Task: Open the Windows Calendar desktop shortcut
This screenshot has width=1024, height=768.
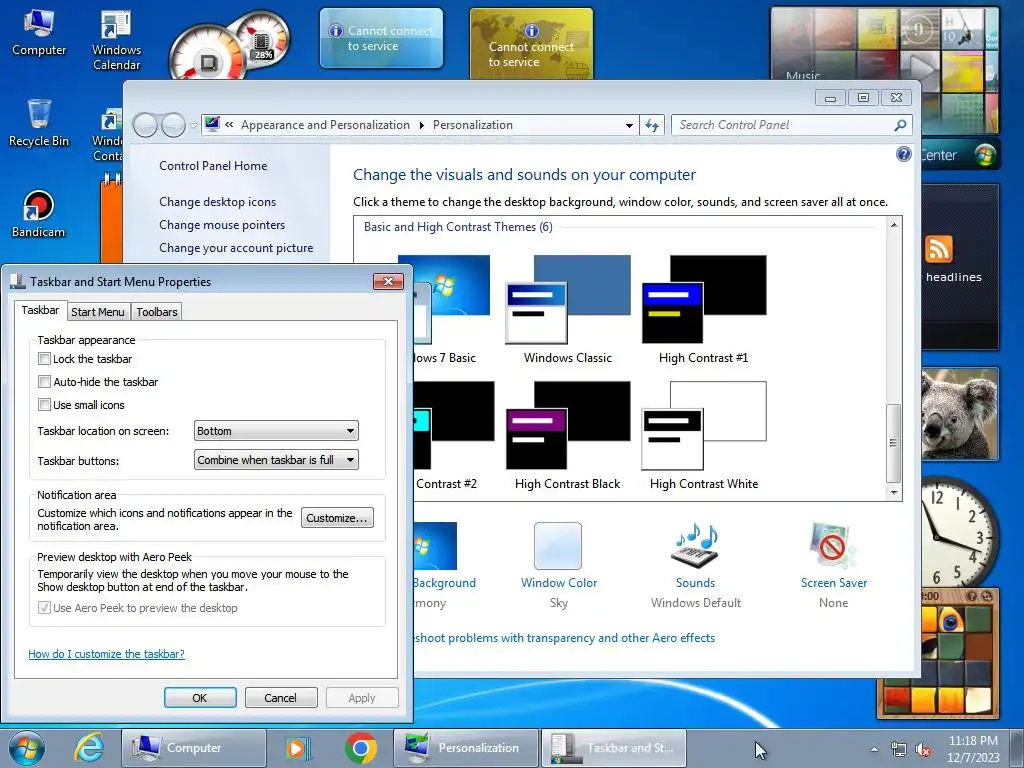Action: coord(116,40)
